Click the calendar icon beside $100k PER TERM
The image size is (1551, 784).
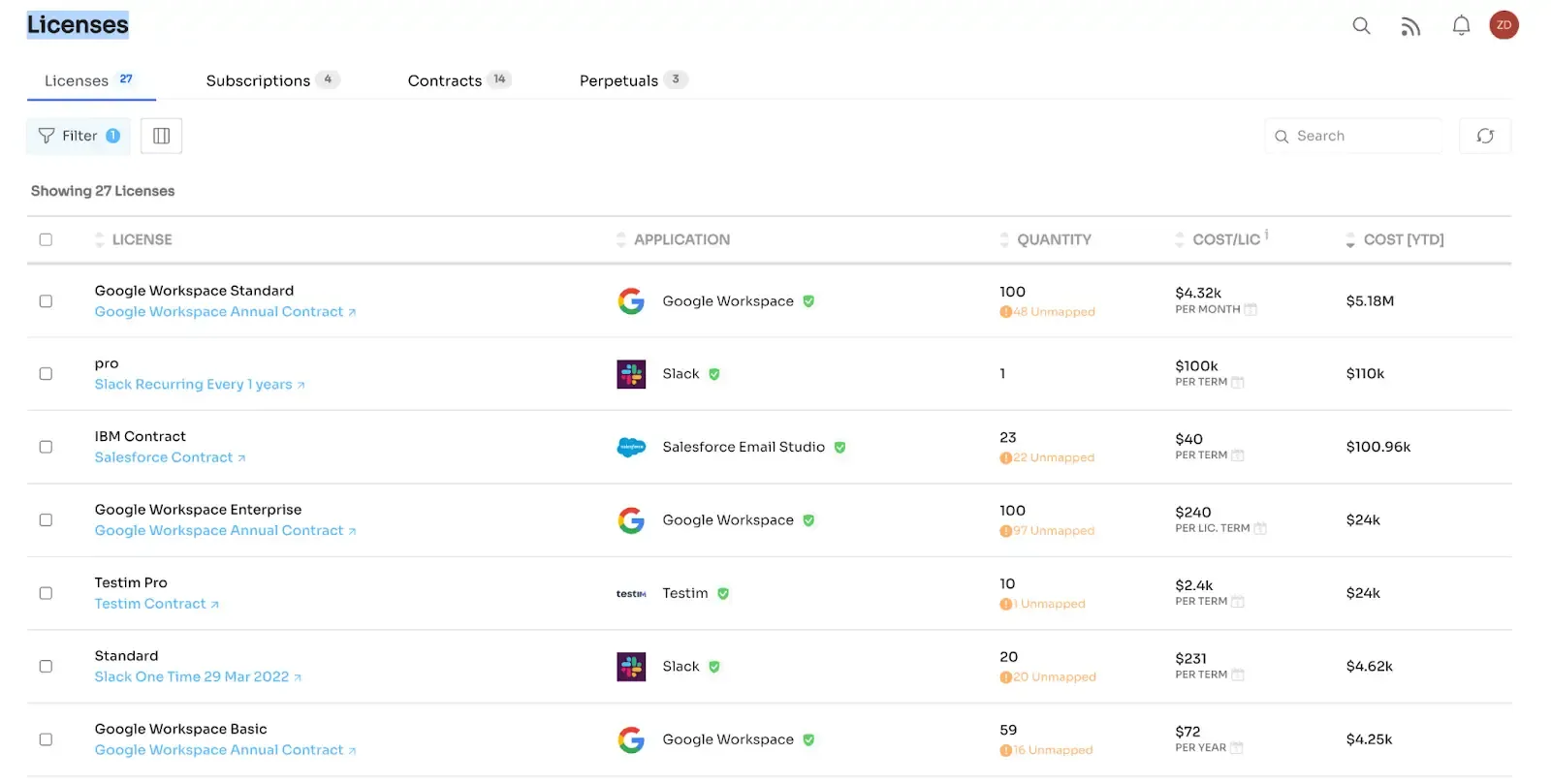point(1237,383)
